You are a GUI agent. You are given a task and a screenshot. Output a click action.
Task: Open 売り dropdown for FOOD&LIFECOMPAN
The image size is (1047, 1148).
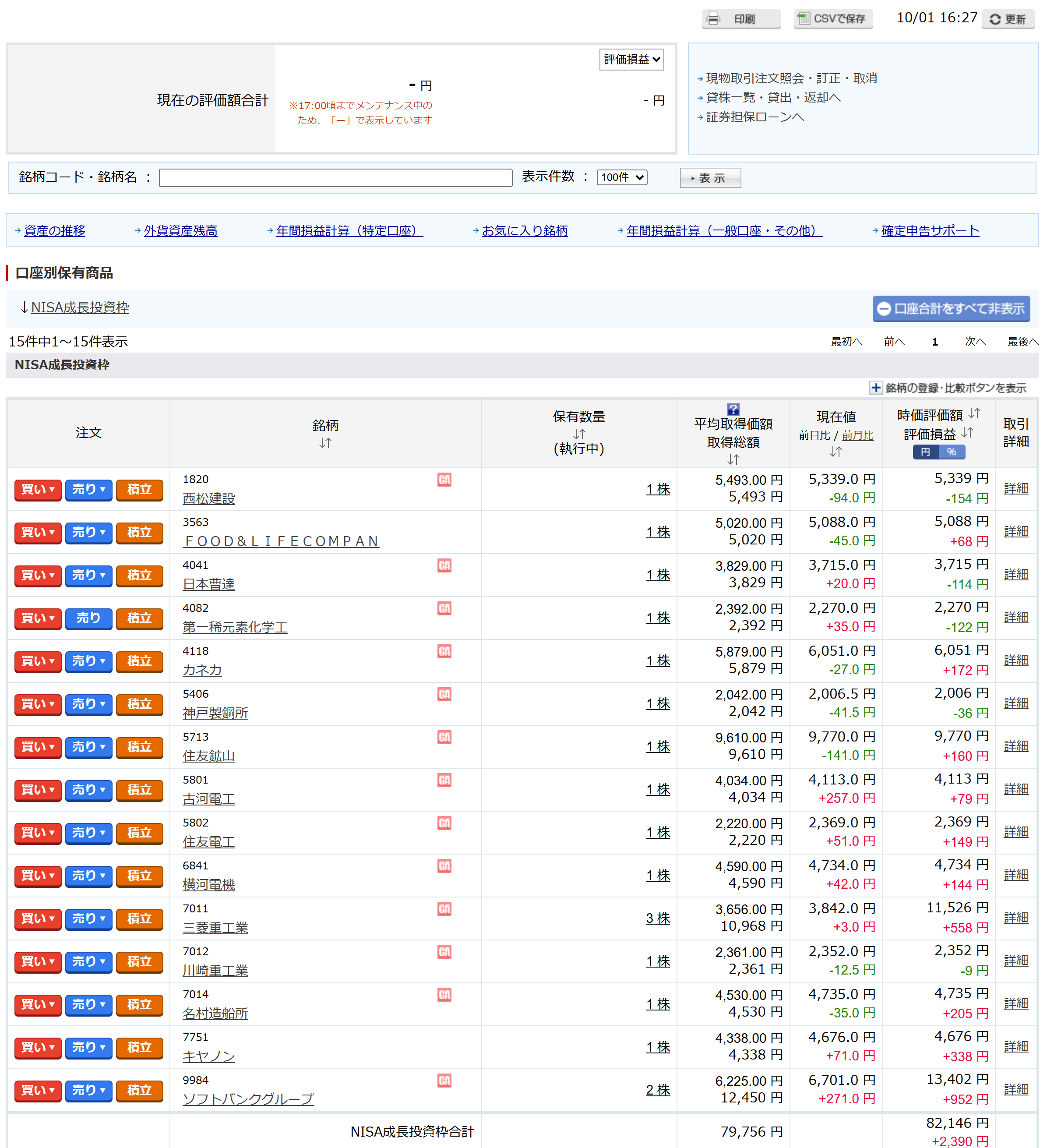pos(88,533)
